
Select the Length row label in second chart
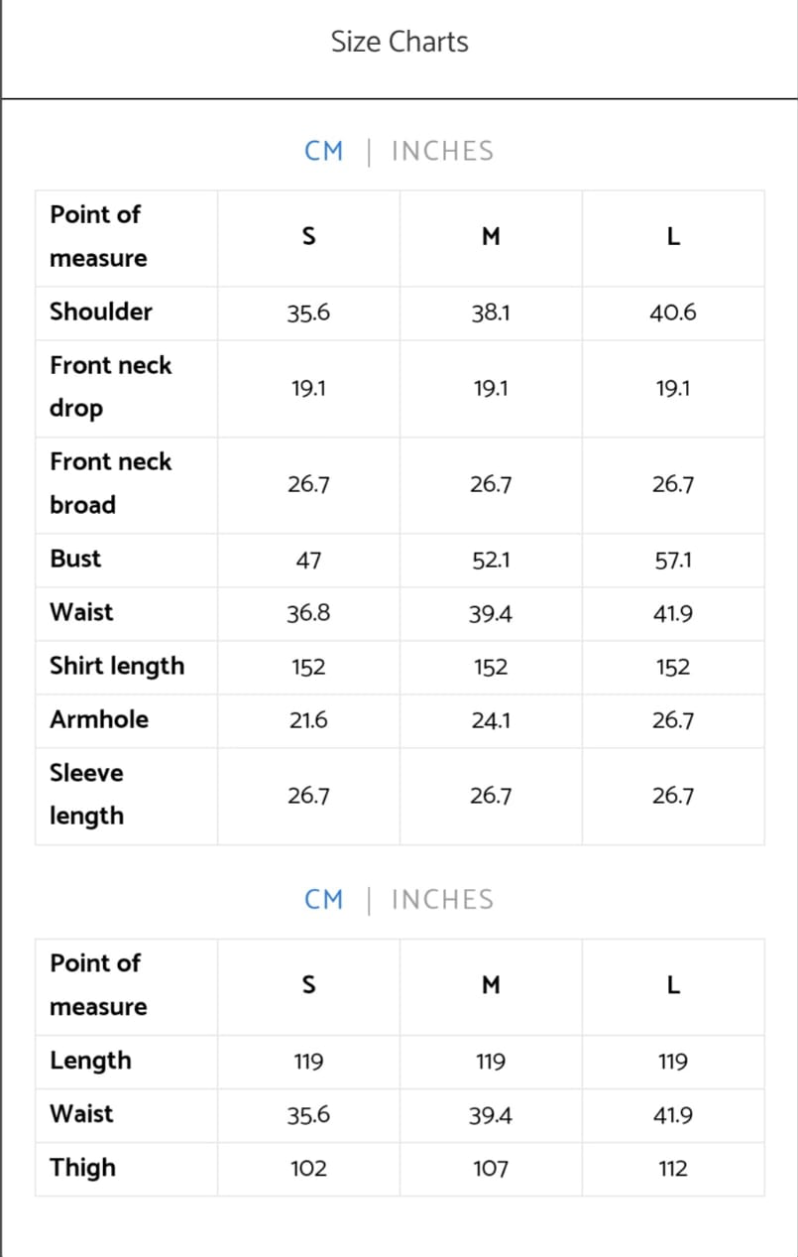coord(90,1061)
